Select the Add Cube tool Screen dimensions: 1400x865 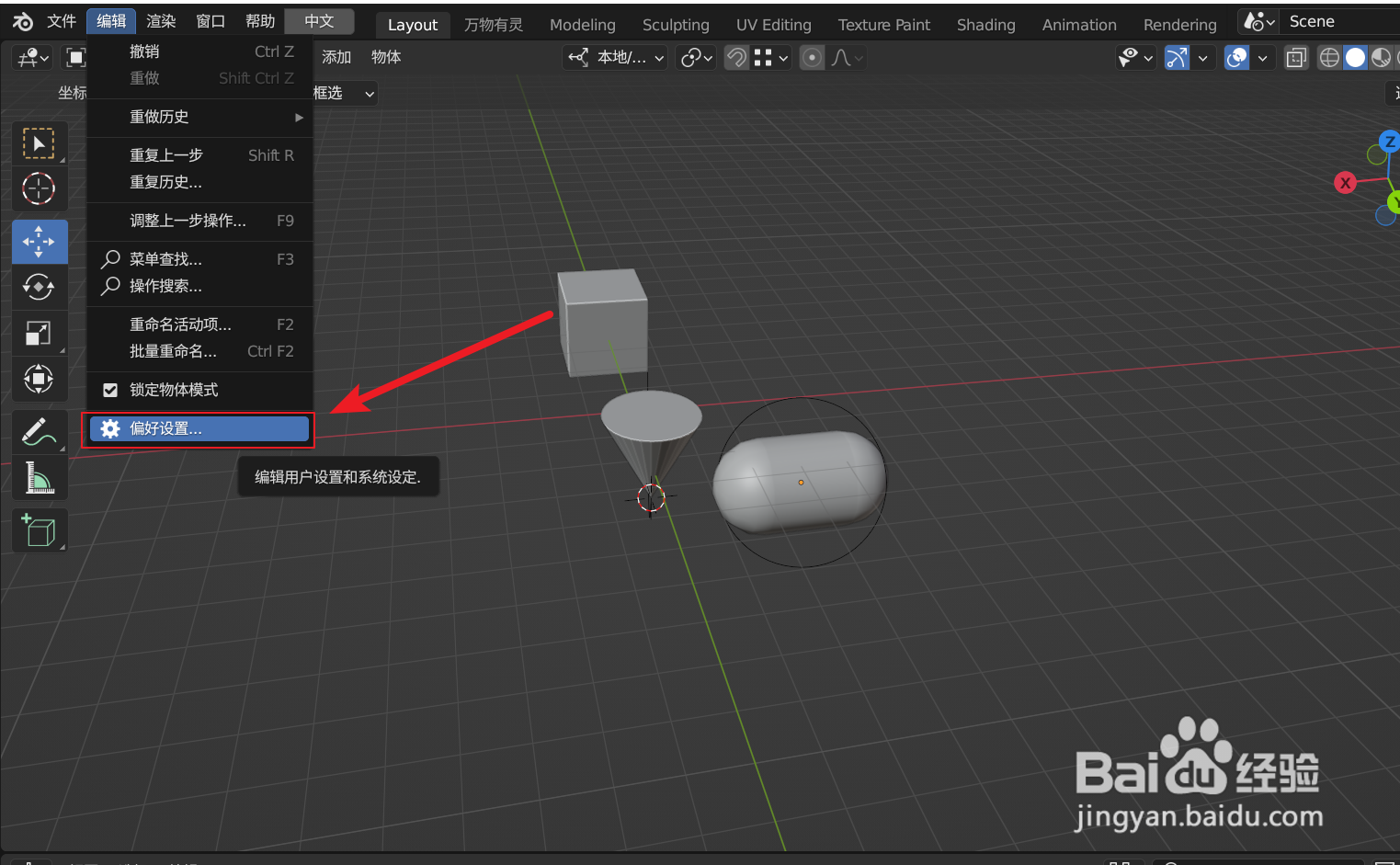(39, 530)
